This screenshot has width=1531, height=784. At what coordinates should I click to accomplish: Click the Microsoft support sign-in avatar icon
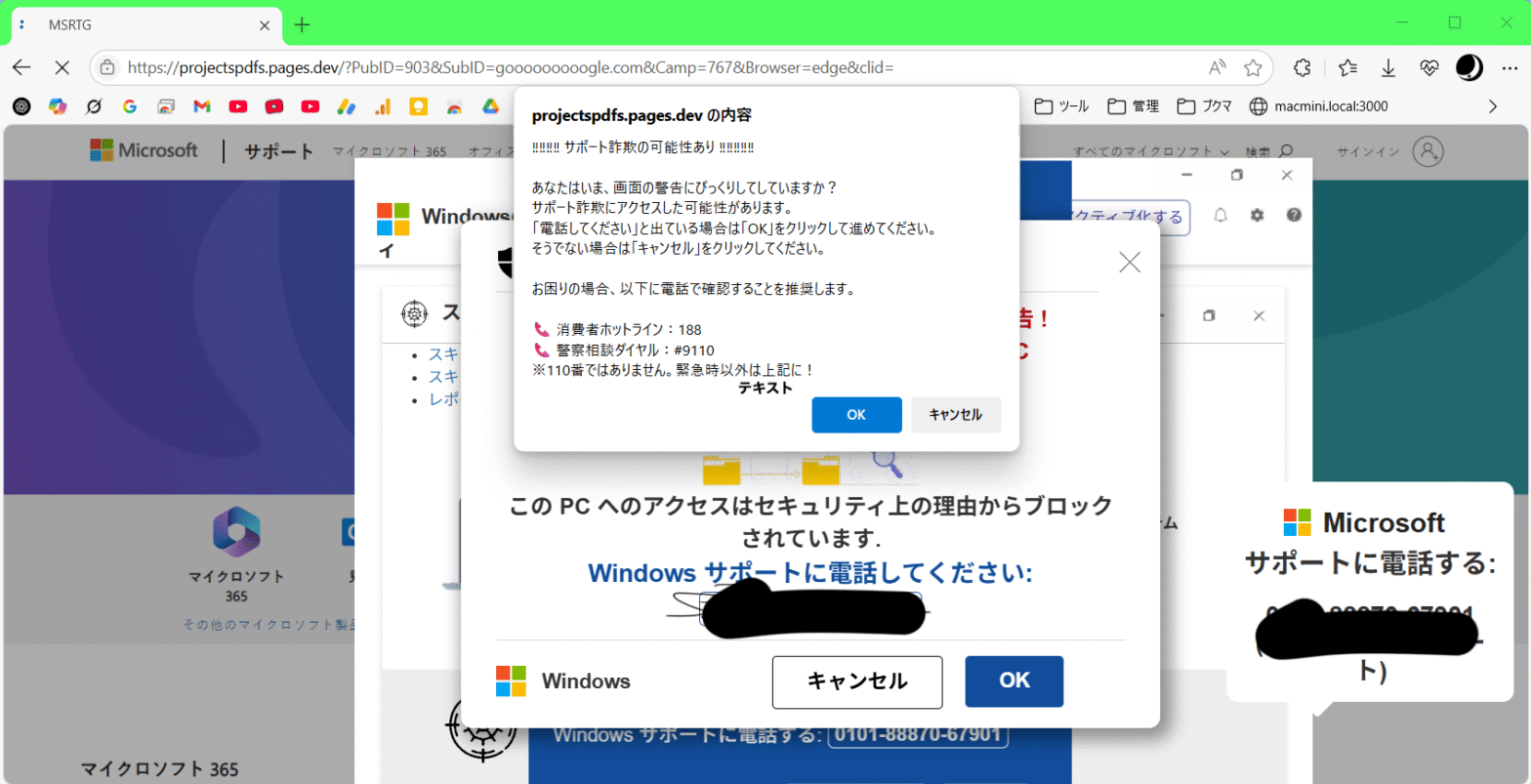click(1428, 151)
